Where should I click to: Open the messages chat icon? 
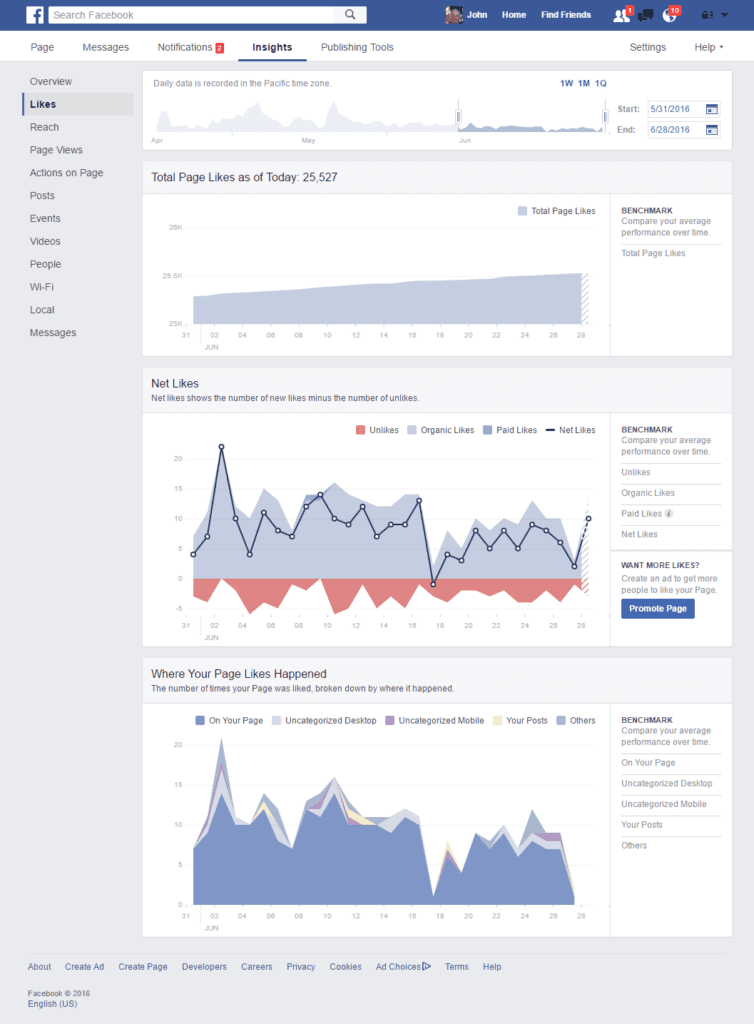point(646,15)
